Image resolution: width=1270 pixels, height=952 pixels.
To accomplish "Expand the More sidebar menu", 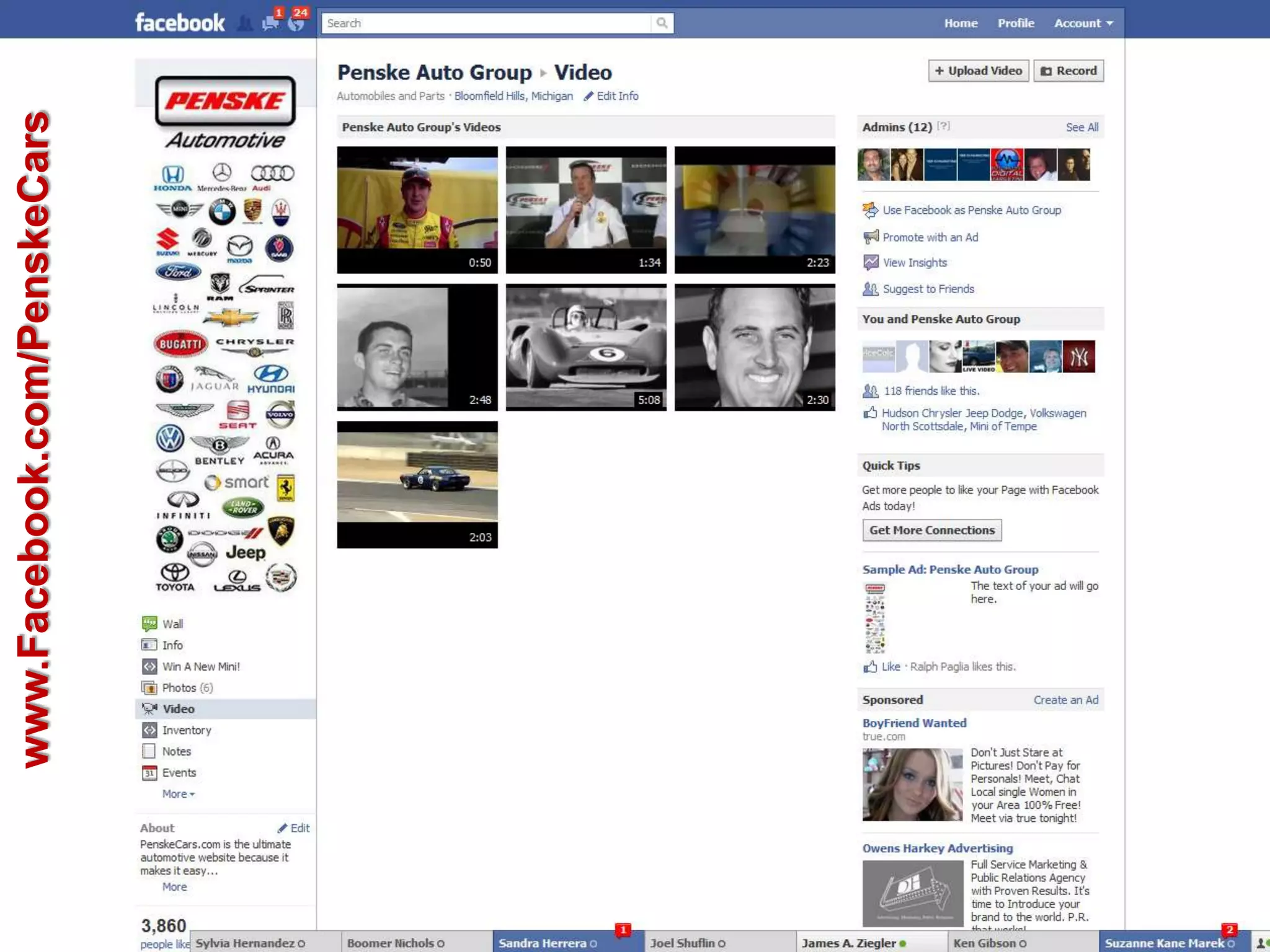I will click(178, 794).
